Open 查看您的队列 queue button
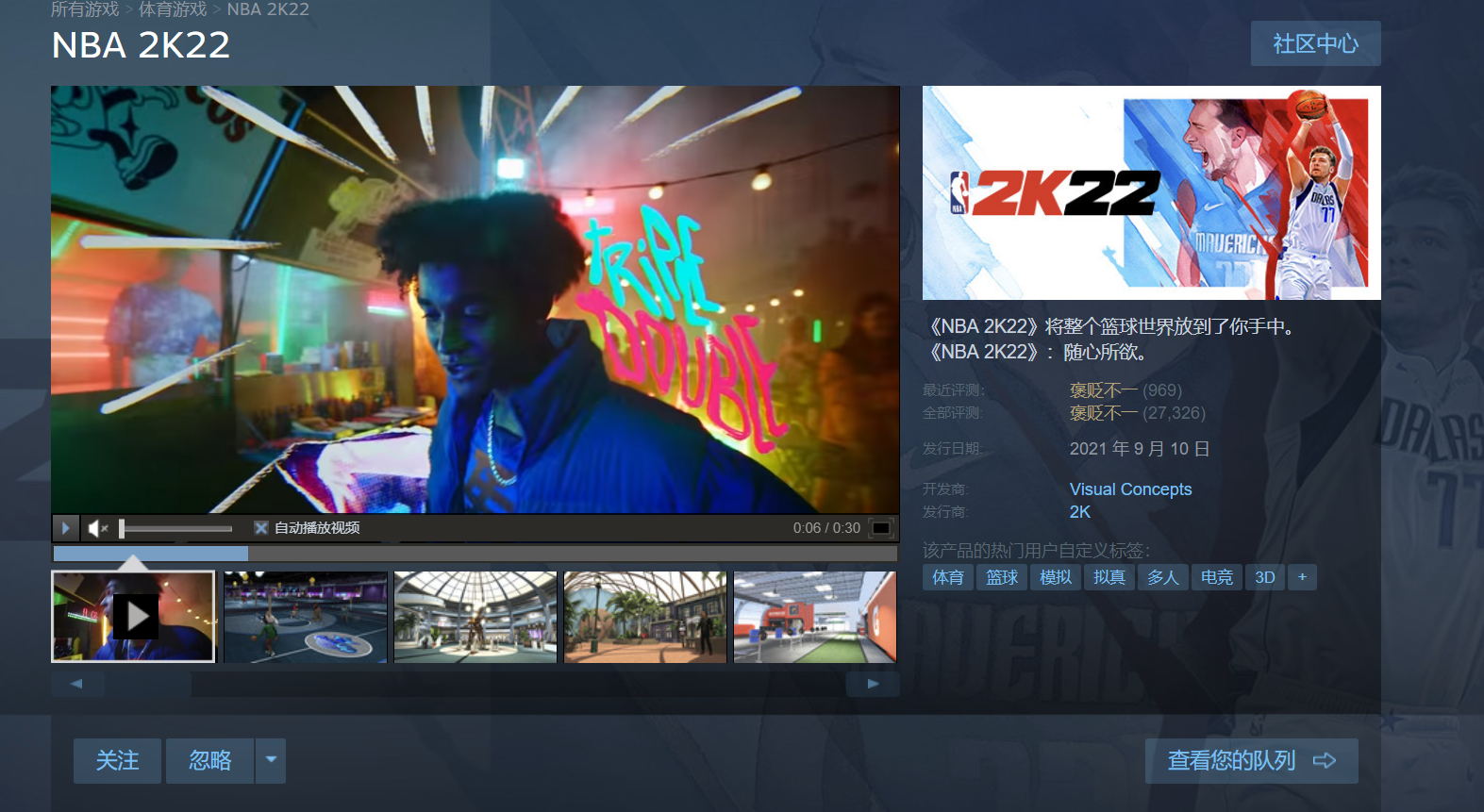Viewport: 1484px width, 812px height. [1251, 761]
